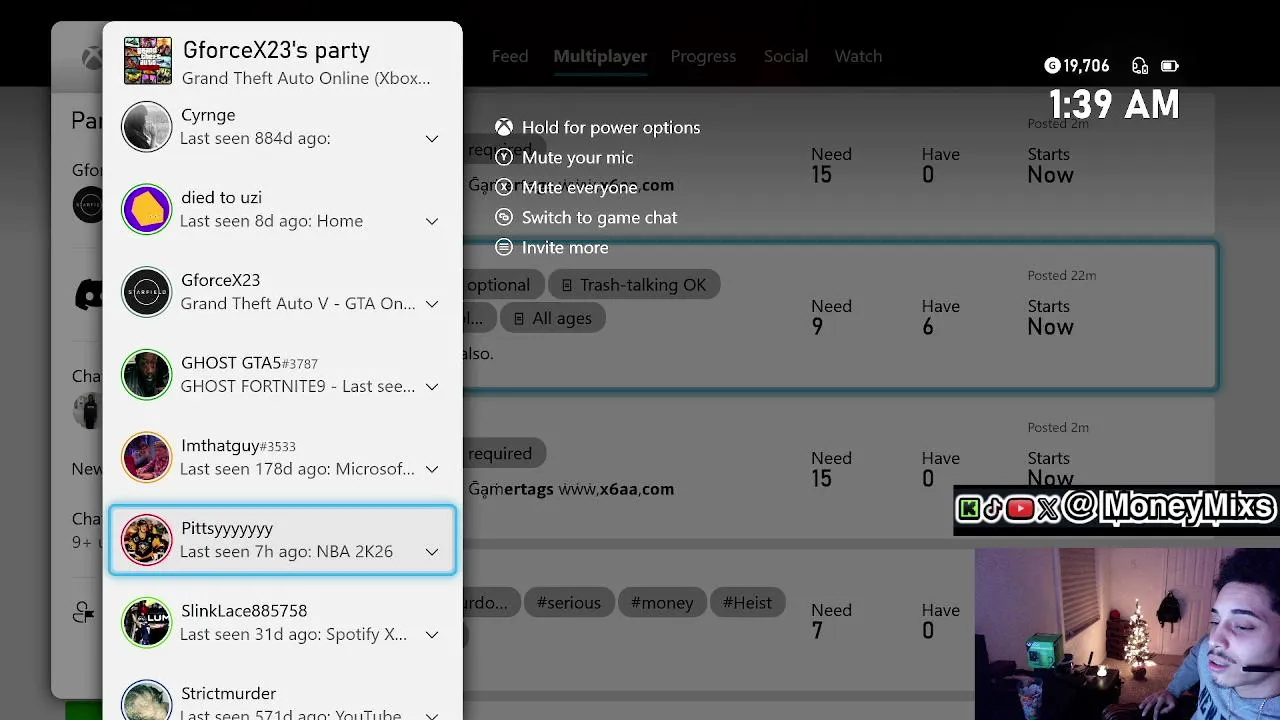Expand SlinkLace885758's chevron

pos(432,635)
